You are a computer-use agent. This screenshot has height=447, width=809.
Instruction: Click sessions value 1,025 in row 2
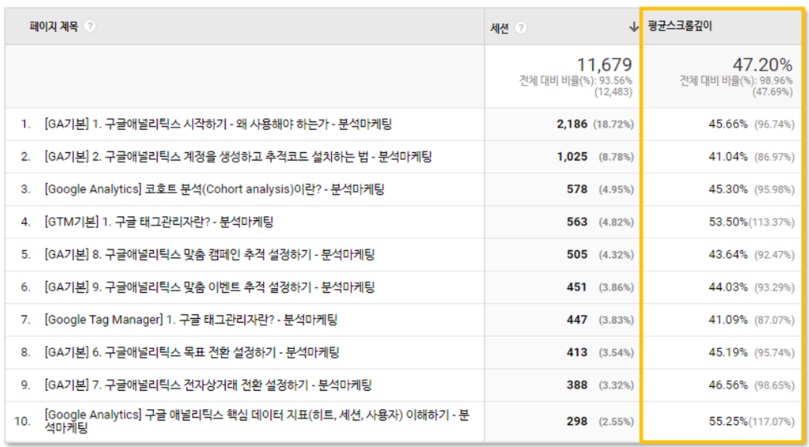click(572, 156)
